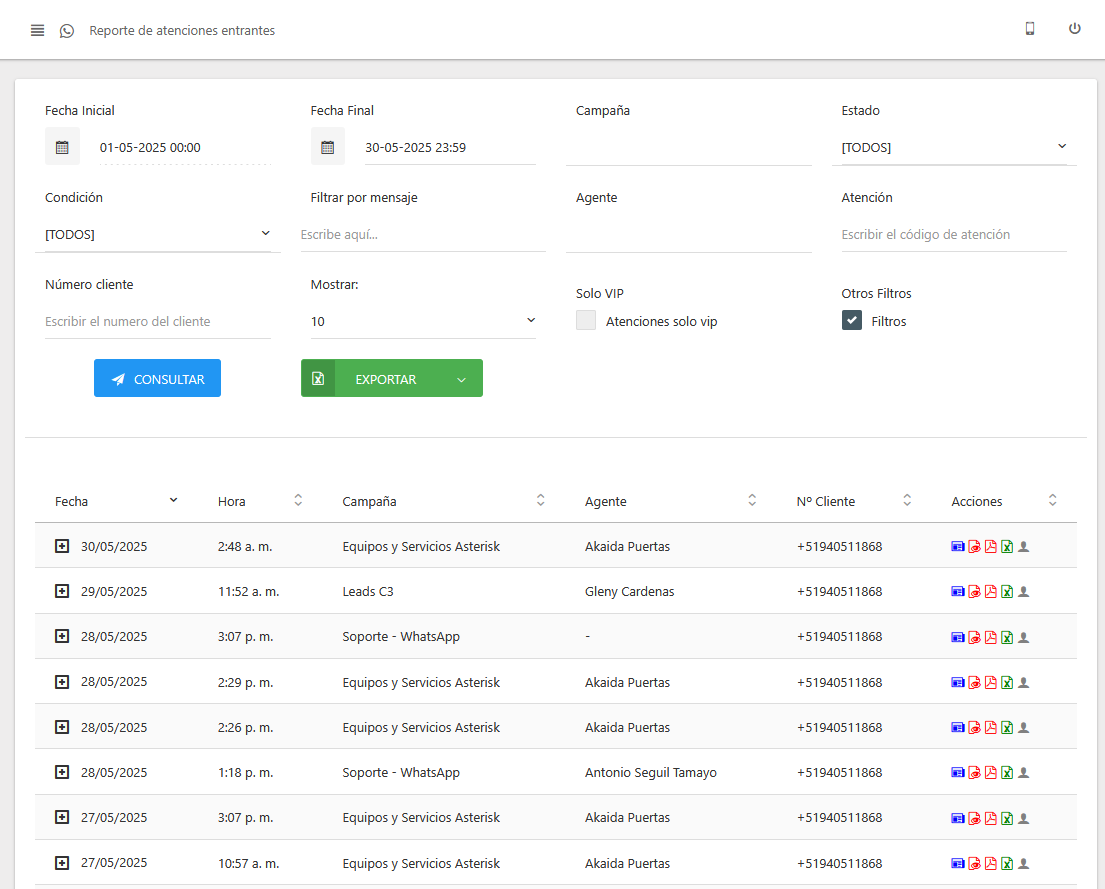Open the Exportar dropdown arrow
1105x889 pixels.
462,379
